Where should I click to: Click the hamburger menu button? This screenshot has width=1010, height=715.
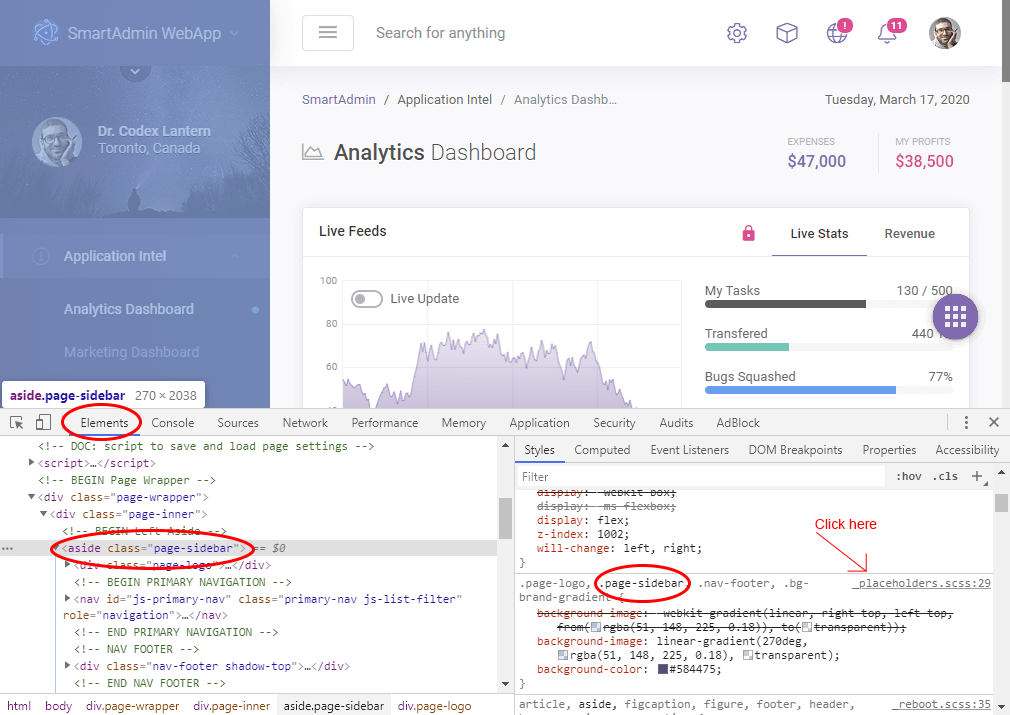327,33
